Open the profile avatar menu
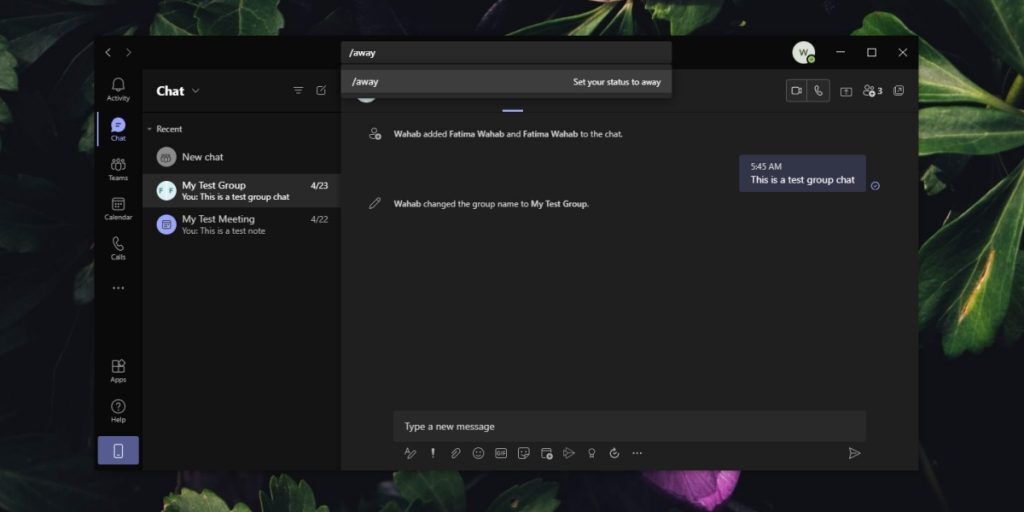1024x512 pixels. [x=803, y=52]
